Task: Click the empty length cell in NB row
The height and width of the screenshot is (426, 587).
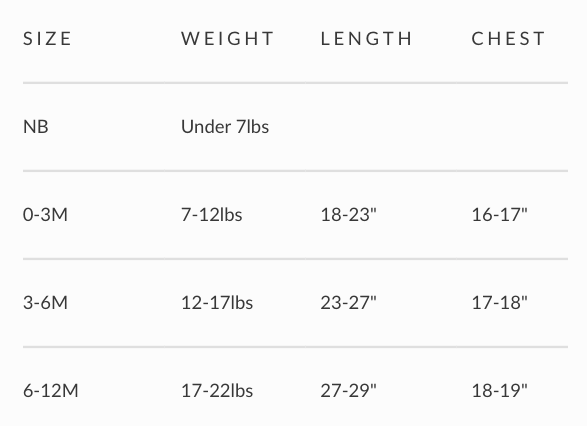Action: click(381, 127)
